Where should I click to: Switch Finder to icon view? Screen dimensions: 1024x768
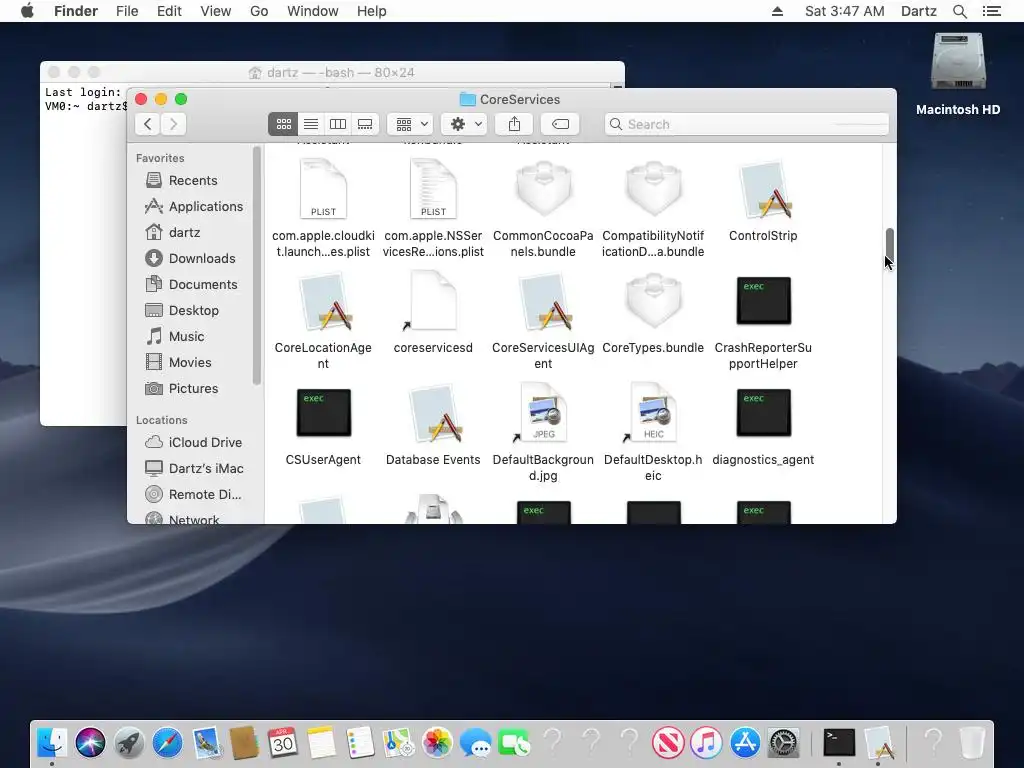283,124
